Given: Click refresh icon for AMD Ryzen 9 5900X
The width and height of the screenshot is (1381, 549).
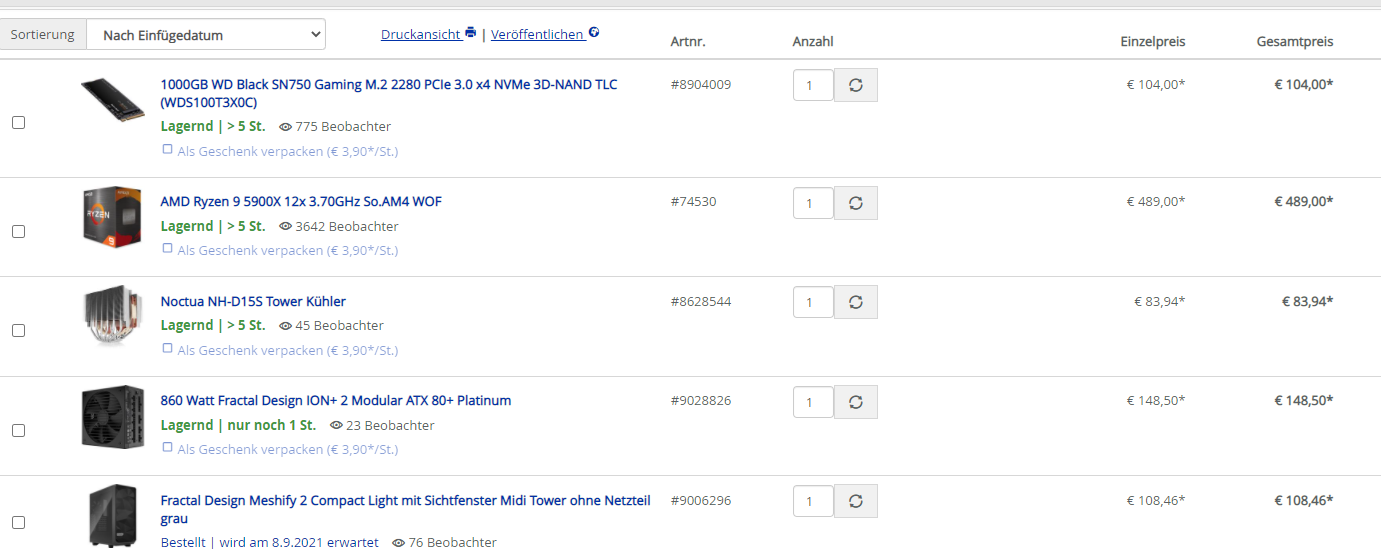Looking at the screenshot, I should (855, 202).
